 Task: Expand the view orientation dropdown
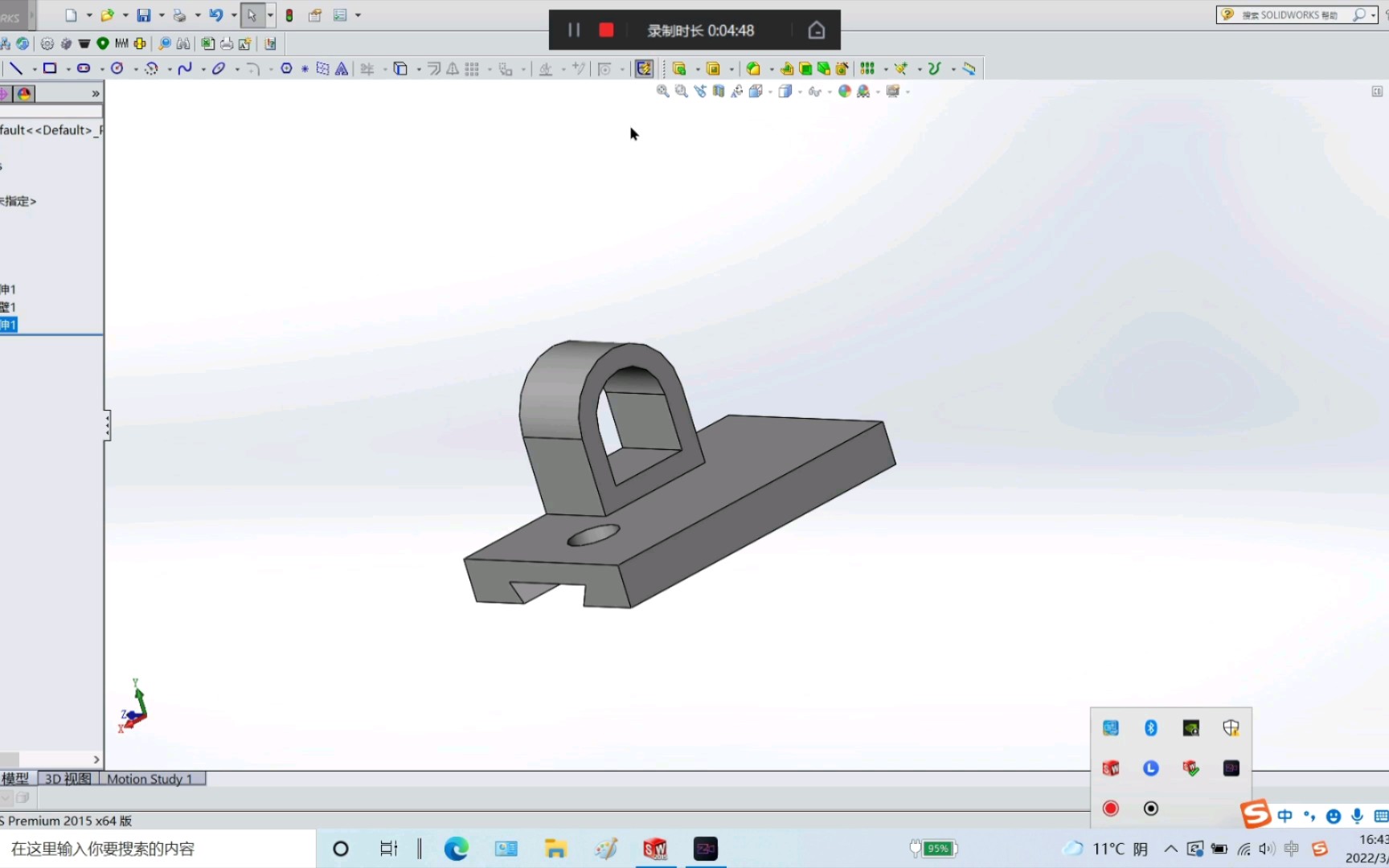(x=770, y=91)
